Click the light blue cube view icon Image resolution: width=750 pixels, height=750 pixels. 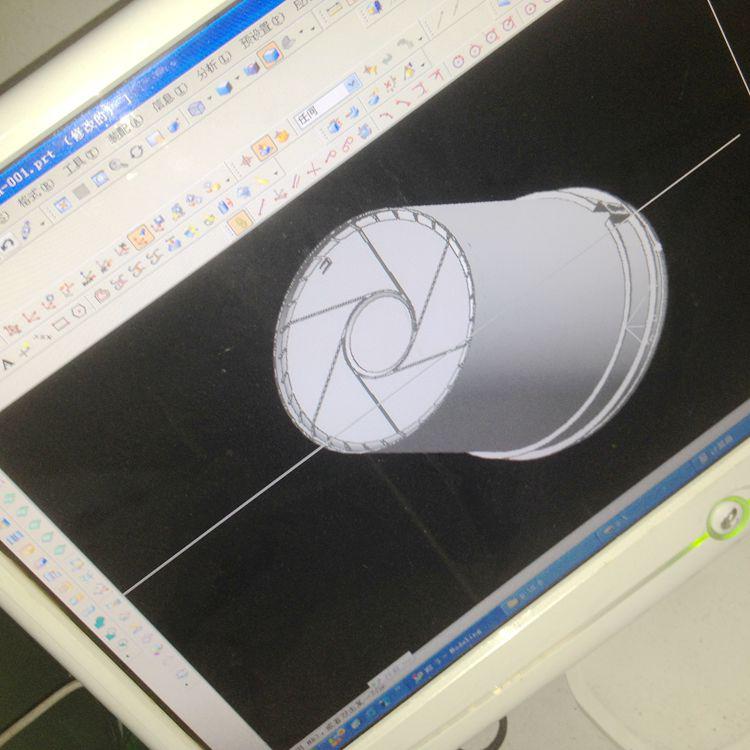coord(224,88)
